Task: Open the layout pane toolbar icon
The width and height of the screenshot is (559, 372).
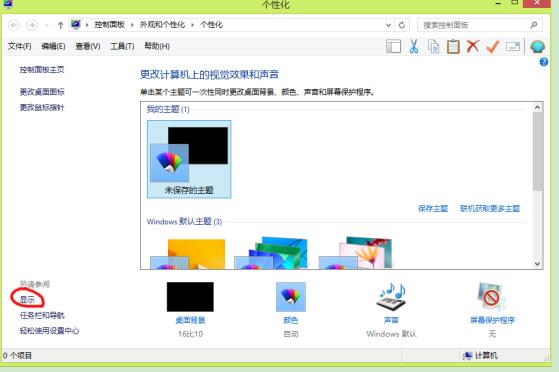Action: click(x=393, y=47)
